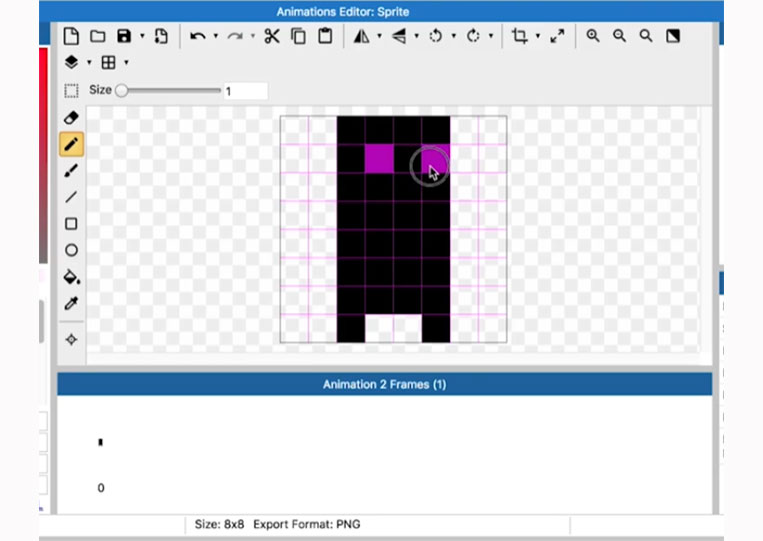763x541 pixels.
Task: Flip the sprite vertically
Action: (399, 36)
